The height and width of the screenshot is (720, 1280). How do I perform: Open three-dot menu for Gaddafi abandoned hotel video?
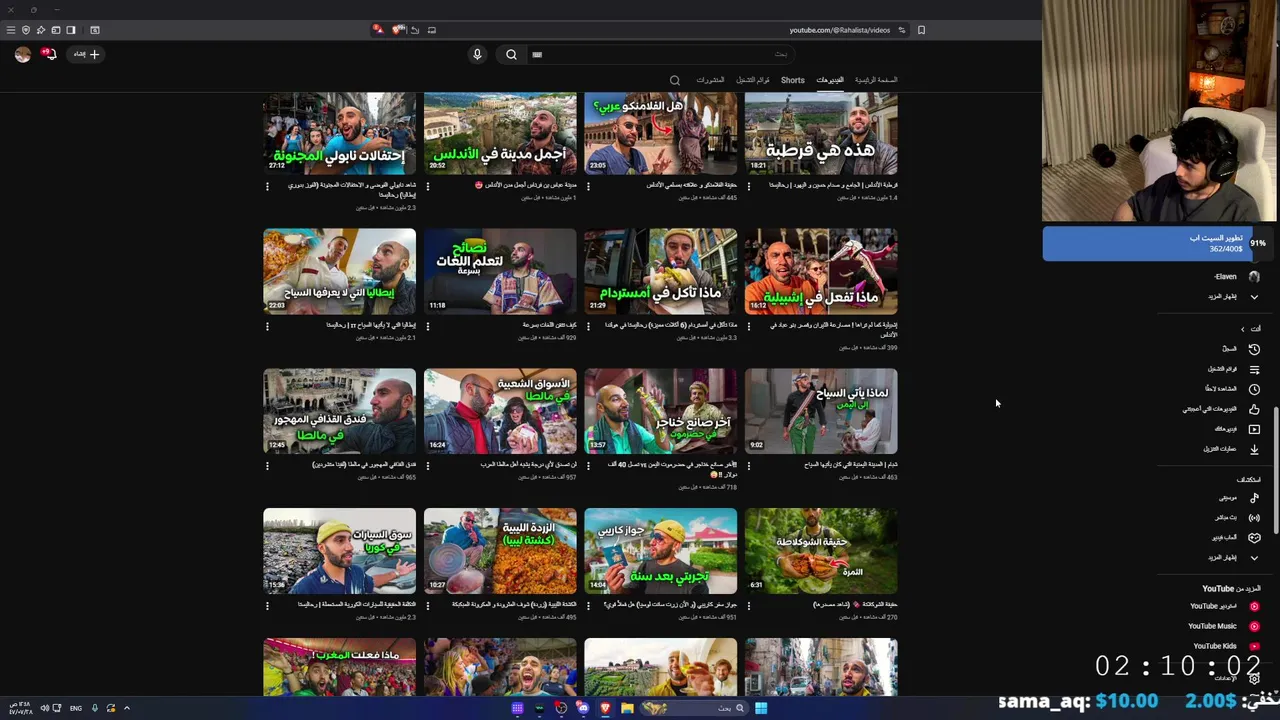click(267, 465)
